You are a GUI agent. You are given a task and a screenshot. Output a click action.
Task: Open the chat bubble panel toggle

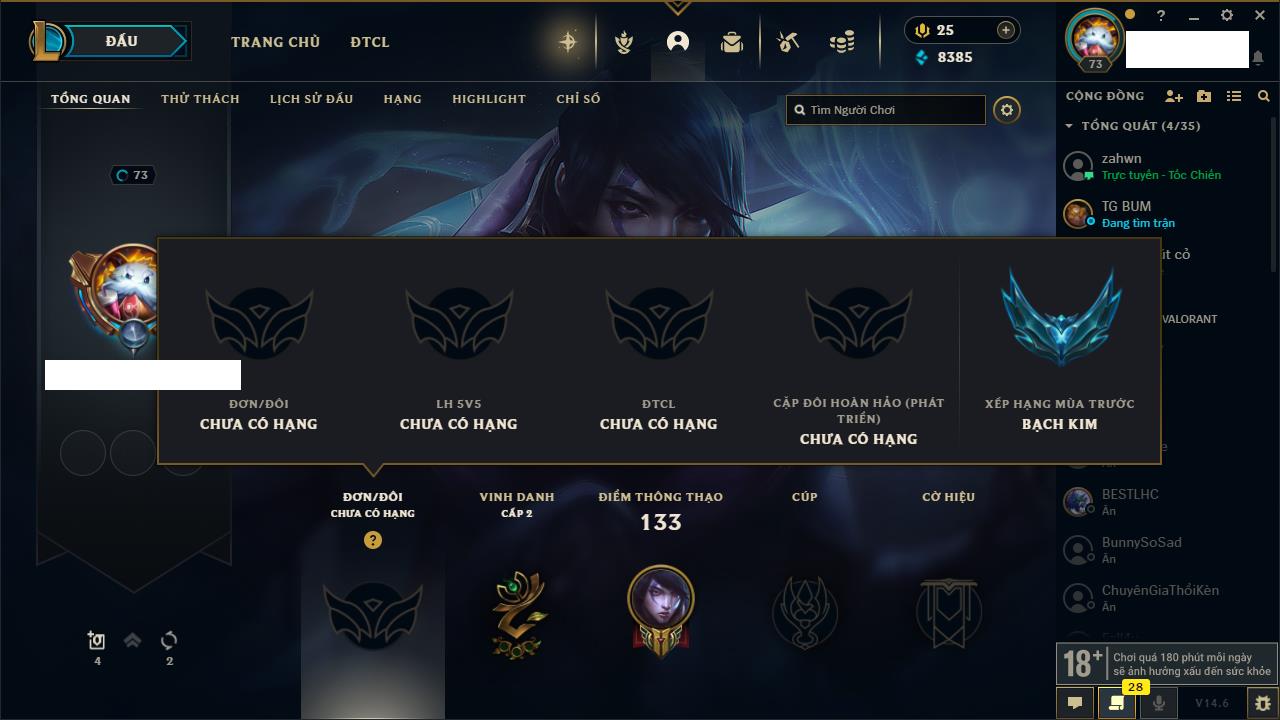1075,703
